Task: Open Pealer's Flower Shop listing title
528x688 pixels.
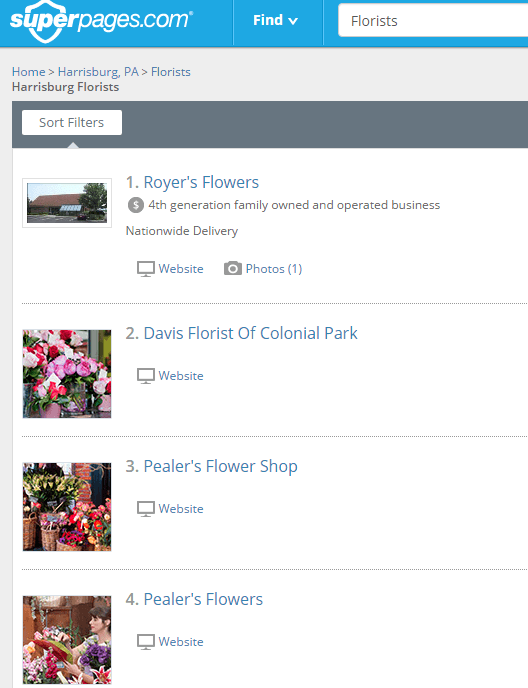Action: [x=220, y=466]
